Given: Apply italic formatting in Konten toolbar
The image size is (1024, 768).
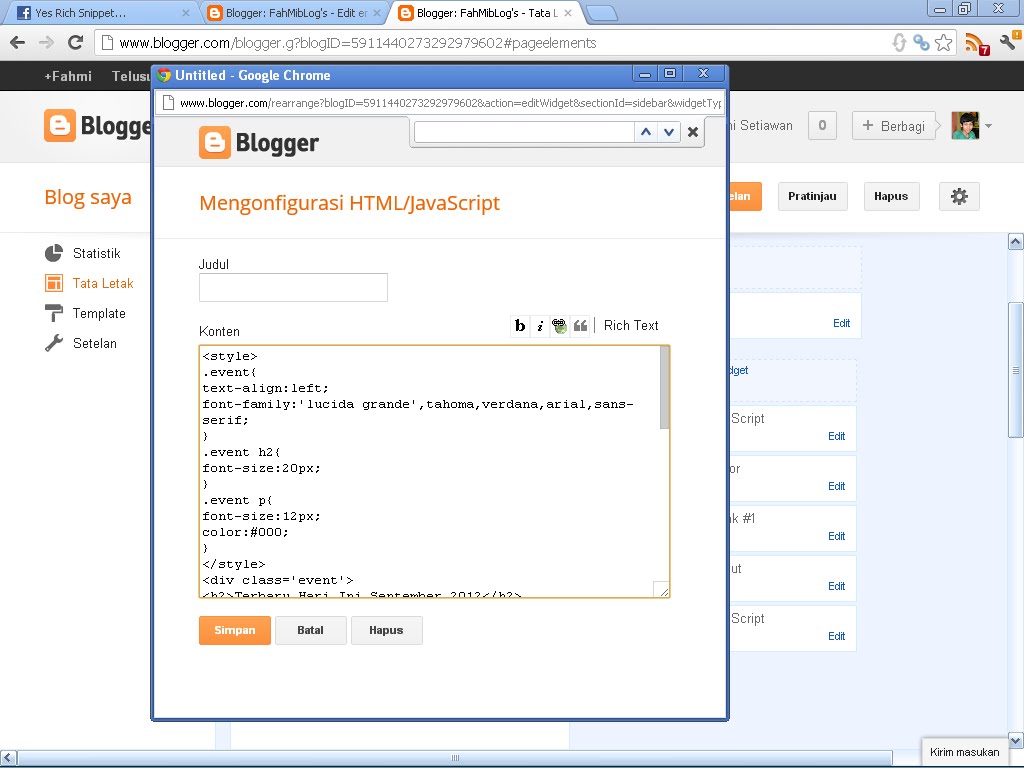Looking at the screenshot, I should tap(540, 325).
